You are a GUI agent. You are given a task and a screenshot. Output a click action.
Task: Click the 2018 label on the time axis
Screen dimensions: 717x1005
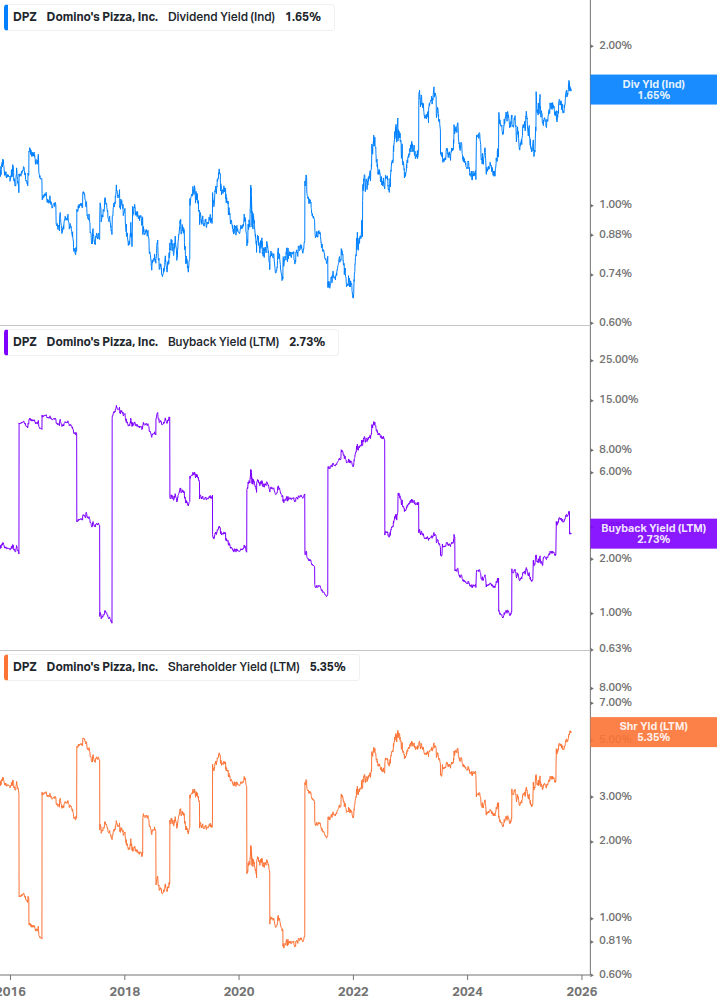[x=124, y=991]
